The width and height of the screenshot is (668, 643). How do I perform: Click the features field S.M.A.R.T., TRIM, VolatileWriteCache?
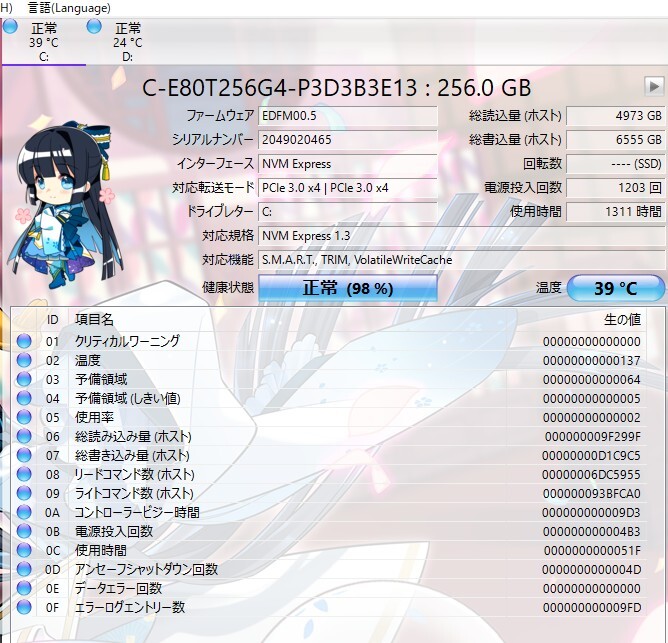coord(462,260)
